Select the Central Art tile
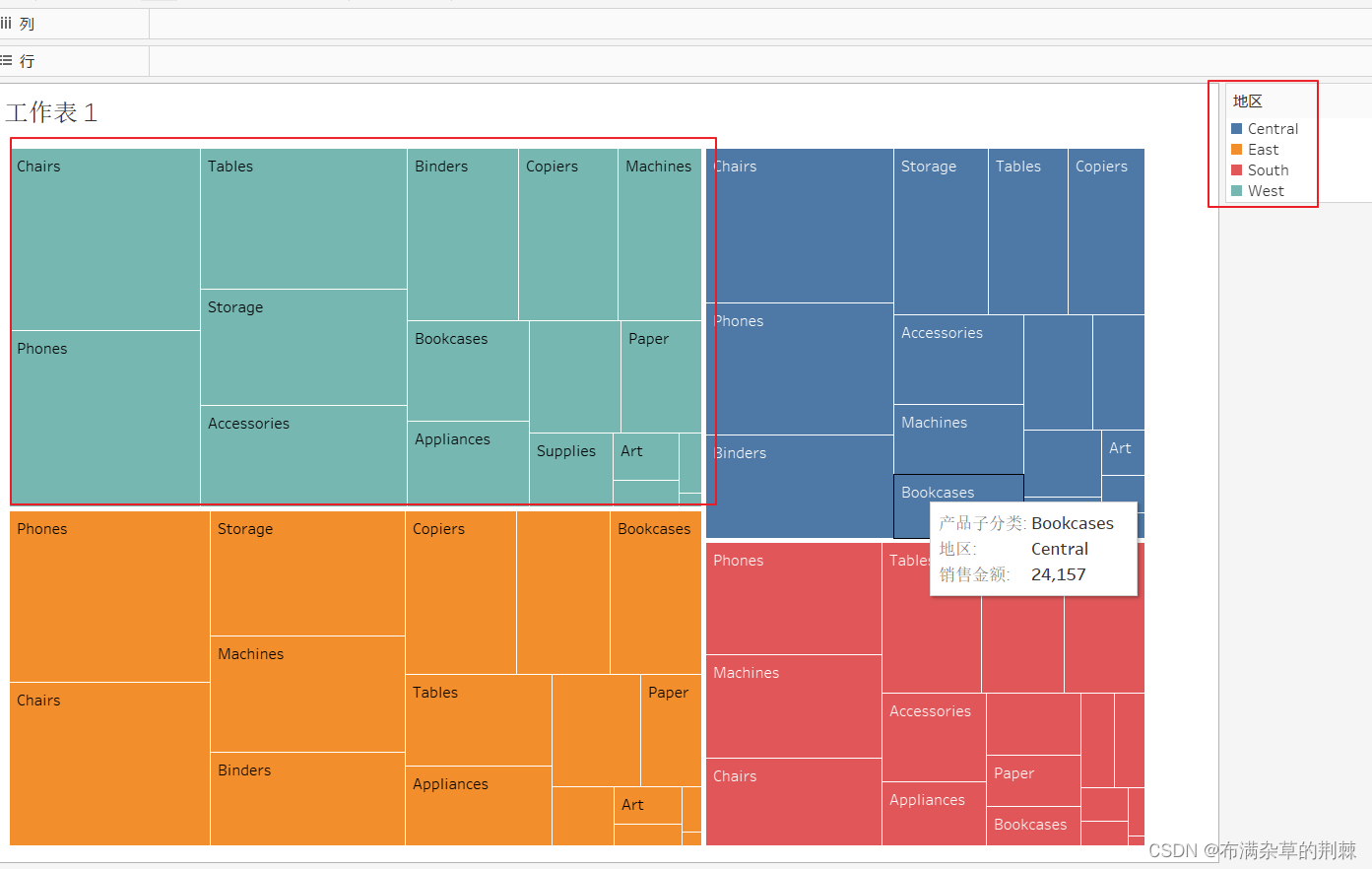The image size is (1372, 869). pyautogui.click(x=1123, y=453)
